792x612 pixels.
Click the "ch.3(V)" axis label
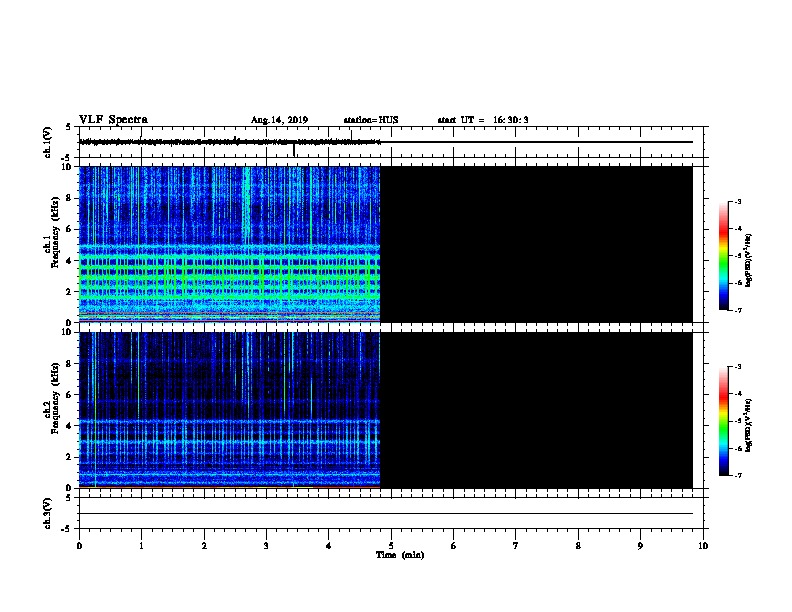click(47, 513)
